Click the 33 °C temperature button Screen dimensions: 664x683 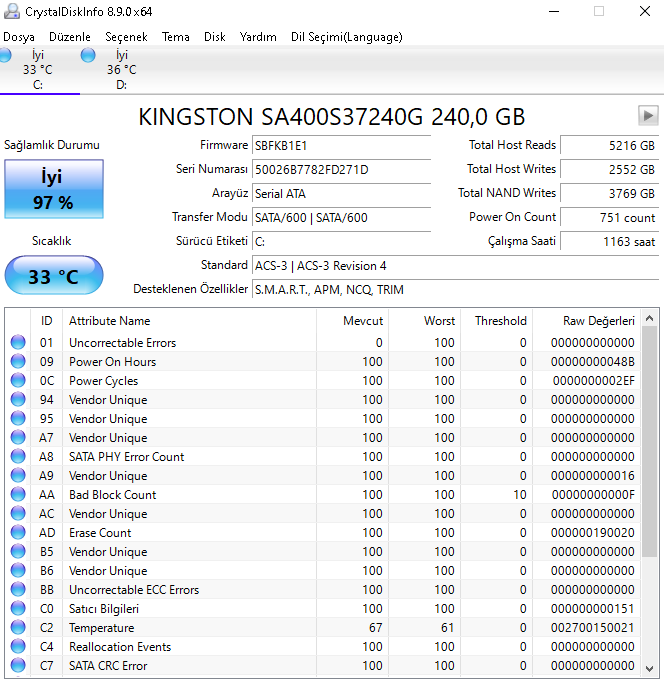pyautogui.click(x=54, y=276)
